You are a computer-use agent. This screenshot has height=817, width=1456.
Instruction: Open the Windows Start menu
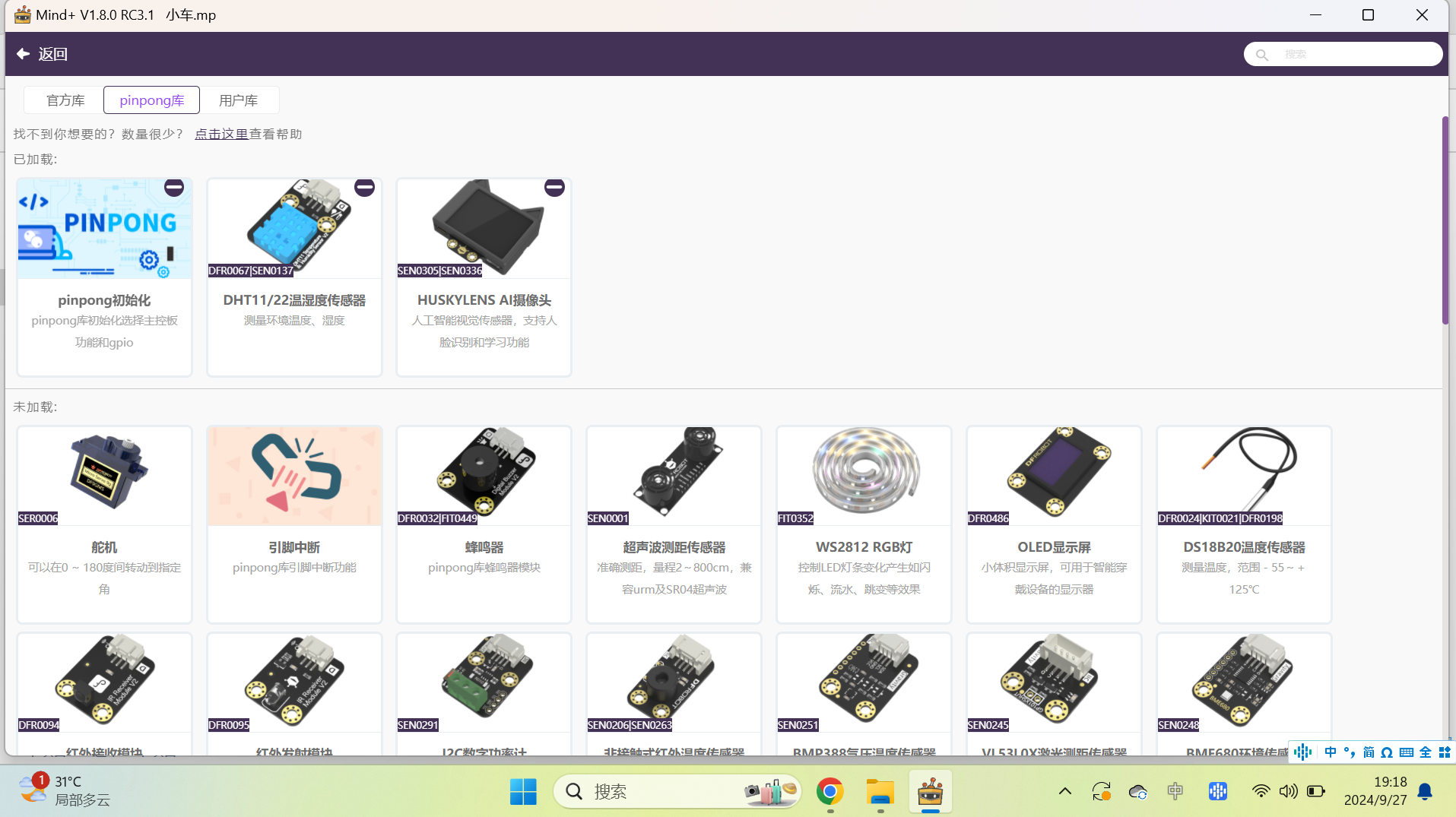[523, 792]
